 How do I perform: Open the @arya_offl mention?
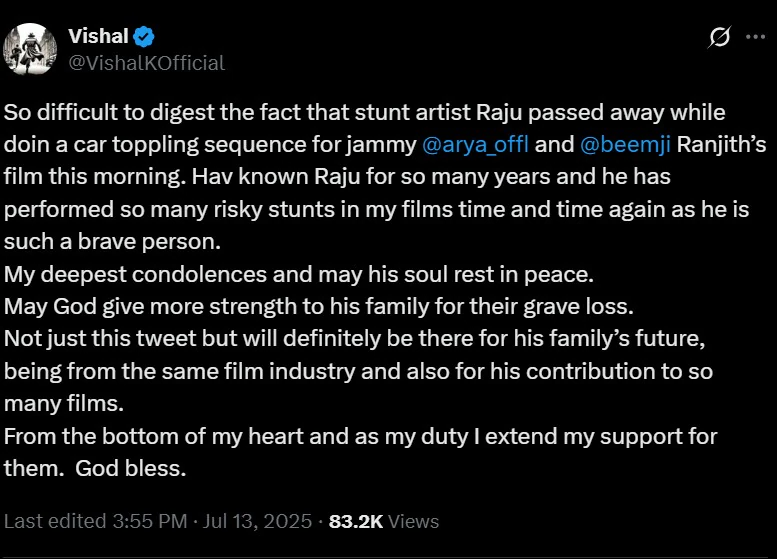476,144
